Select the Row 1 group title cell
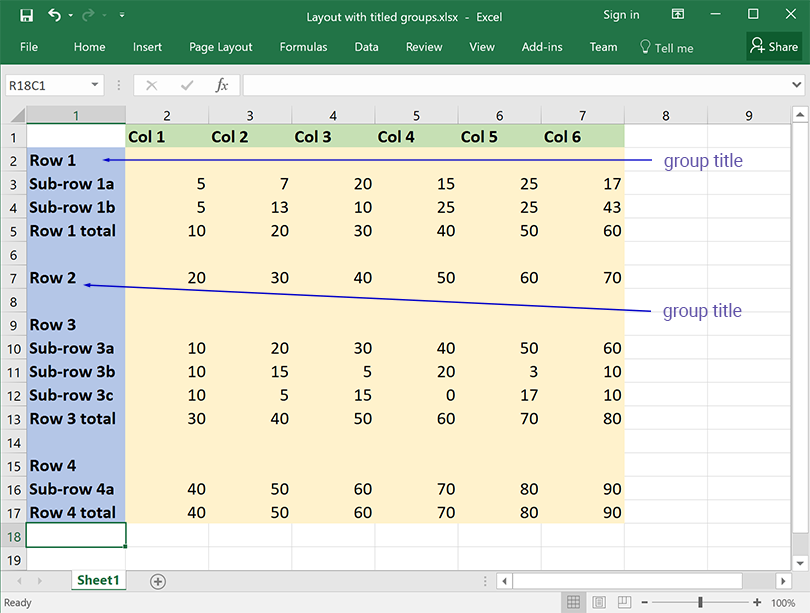This screenshot has width=810, height=613. click(76, 160)
